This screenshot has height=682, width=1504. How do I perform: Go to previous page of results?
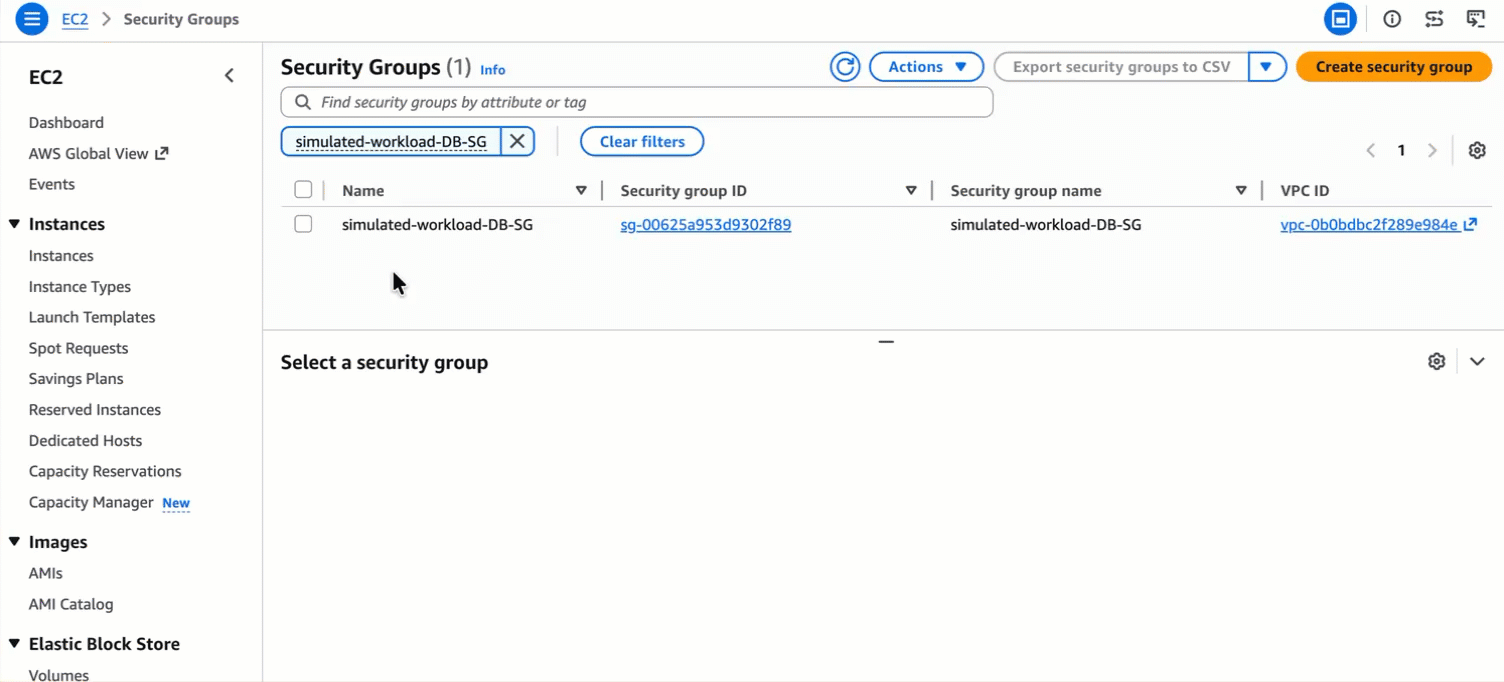[1371, 150]
